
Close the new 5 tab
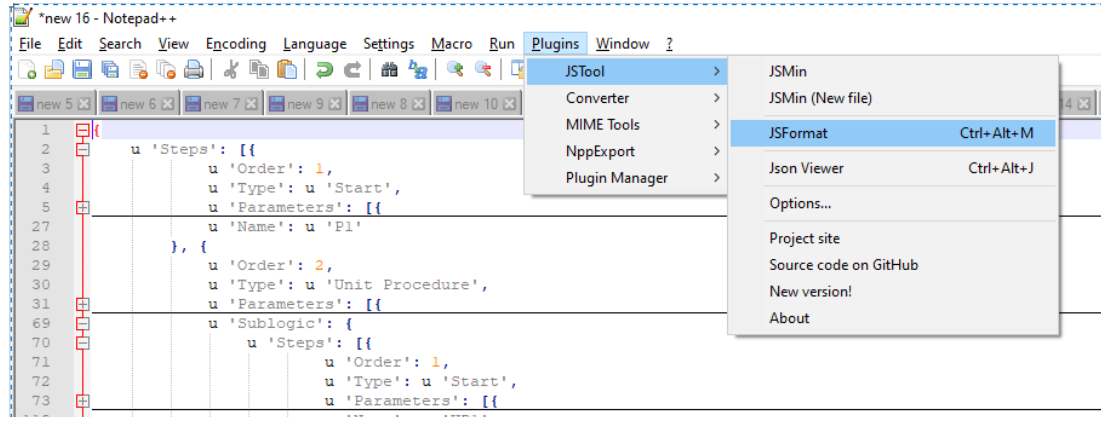84,104
